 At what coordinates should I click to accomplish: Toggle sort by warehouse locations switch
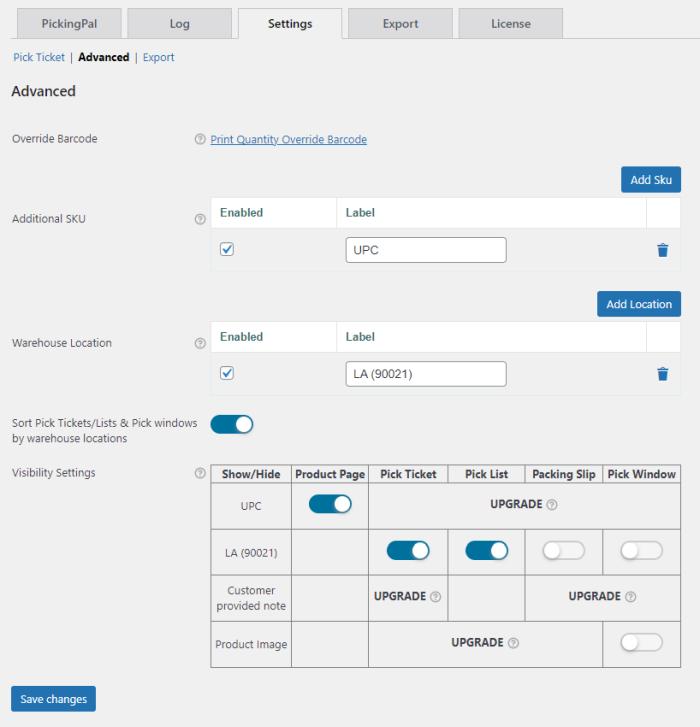pos(232,424)
